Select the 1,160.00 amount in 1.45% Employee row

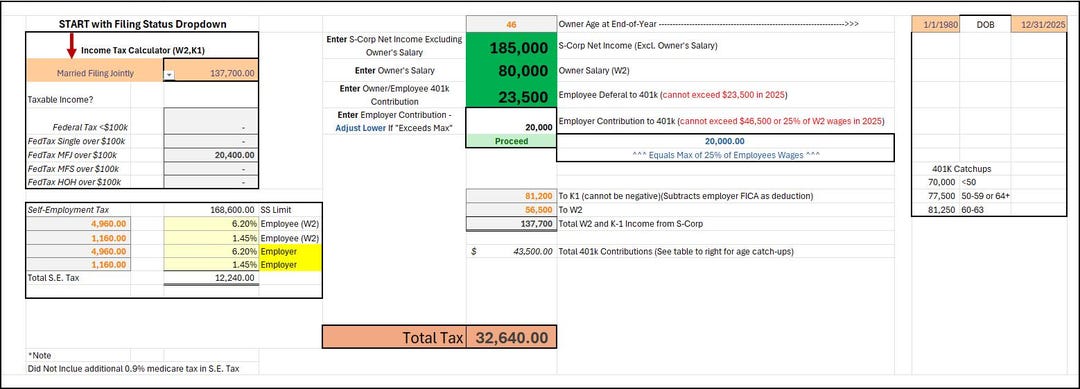pyautogui.click(x=78, y=237)
